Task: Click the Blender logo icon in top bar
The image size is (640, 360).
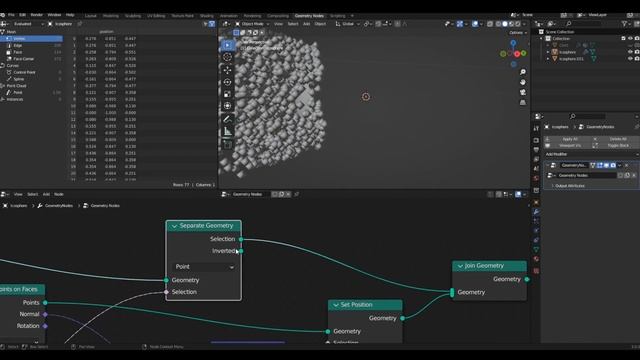Action: pyautogui.click(x=2, y=15)
